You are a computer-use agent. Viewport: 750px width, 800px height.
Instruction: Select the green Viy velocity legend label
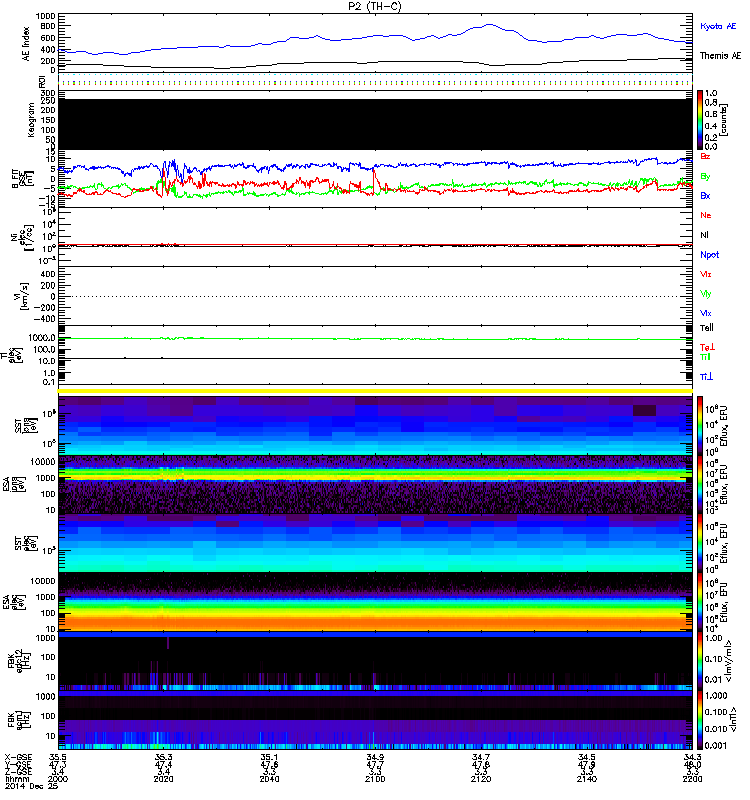click(706, 294)
